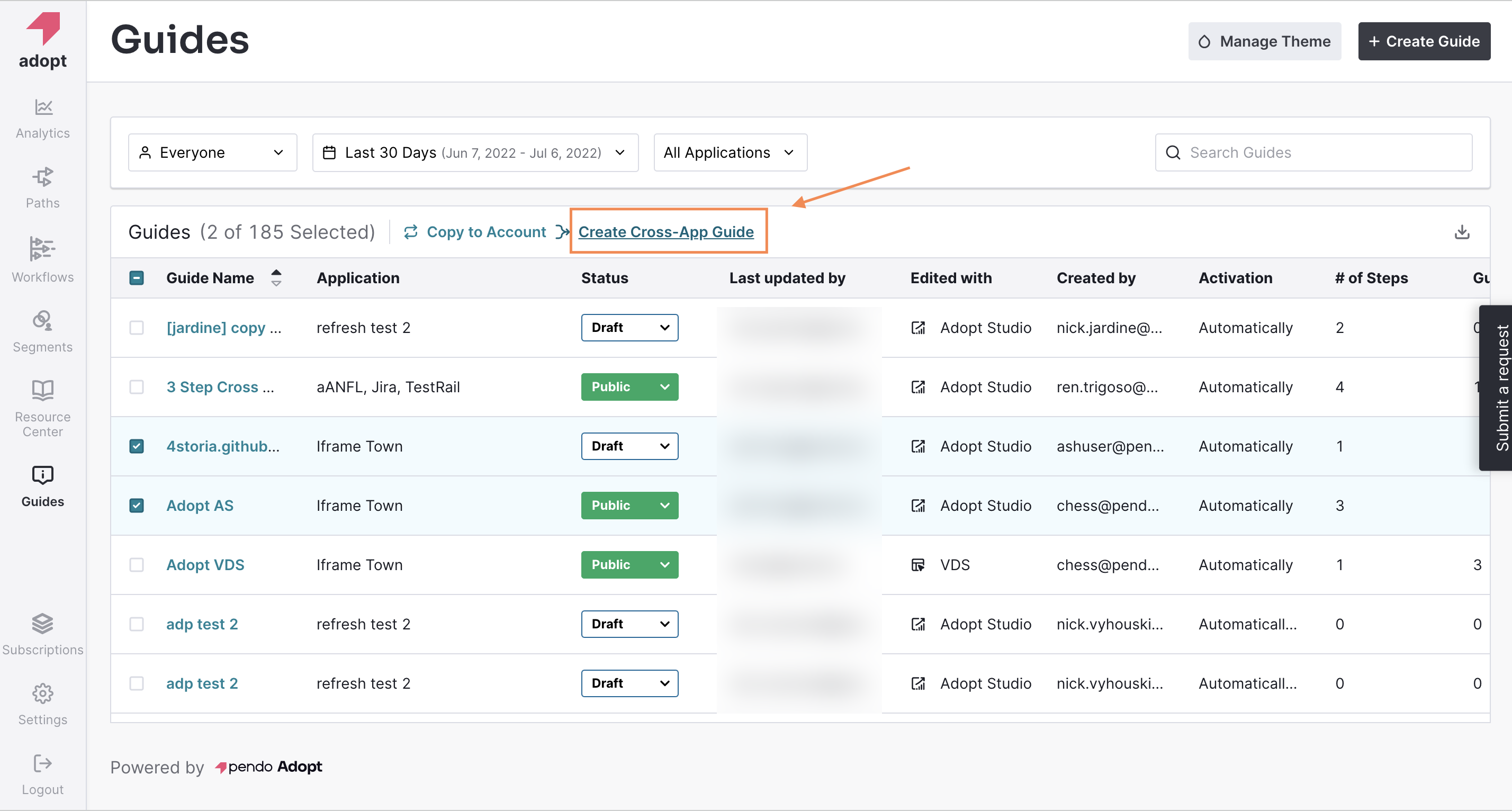
Task: Open the 3 Step Cross guide link
Action: tap(220, 387)
